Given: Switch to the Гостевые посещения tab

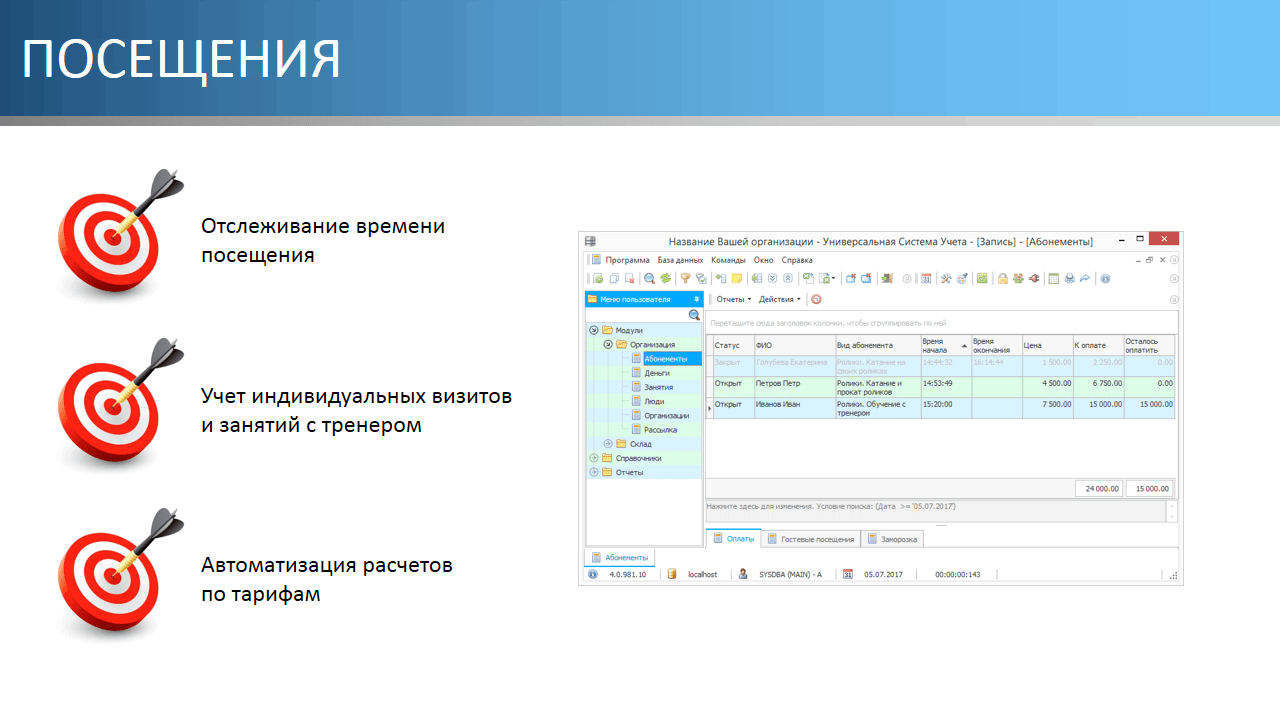Looking at the screenshot, I should [x=810, y=539].
